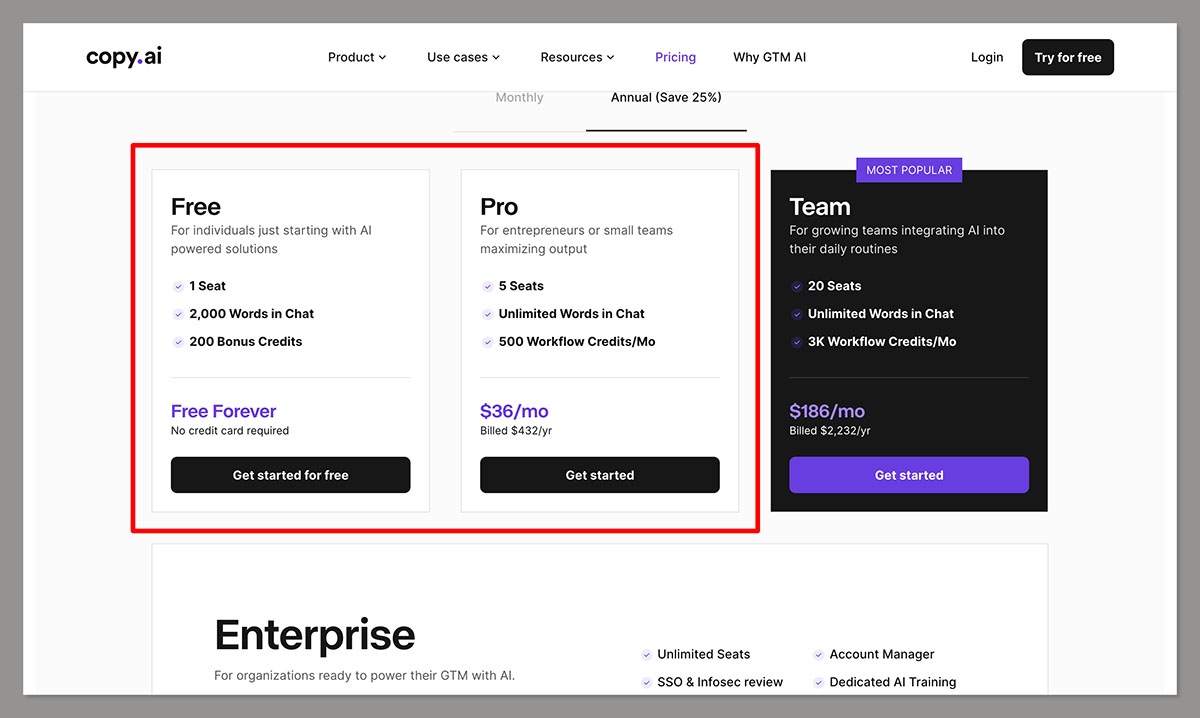Open the Why GTM AI page
This screenshot has width=1200, height=718.
pyautogui.click(x=769, y=57)
